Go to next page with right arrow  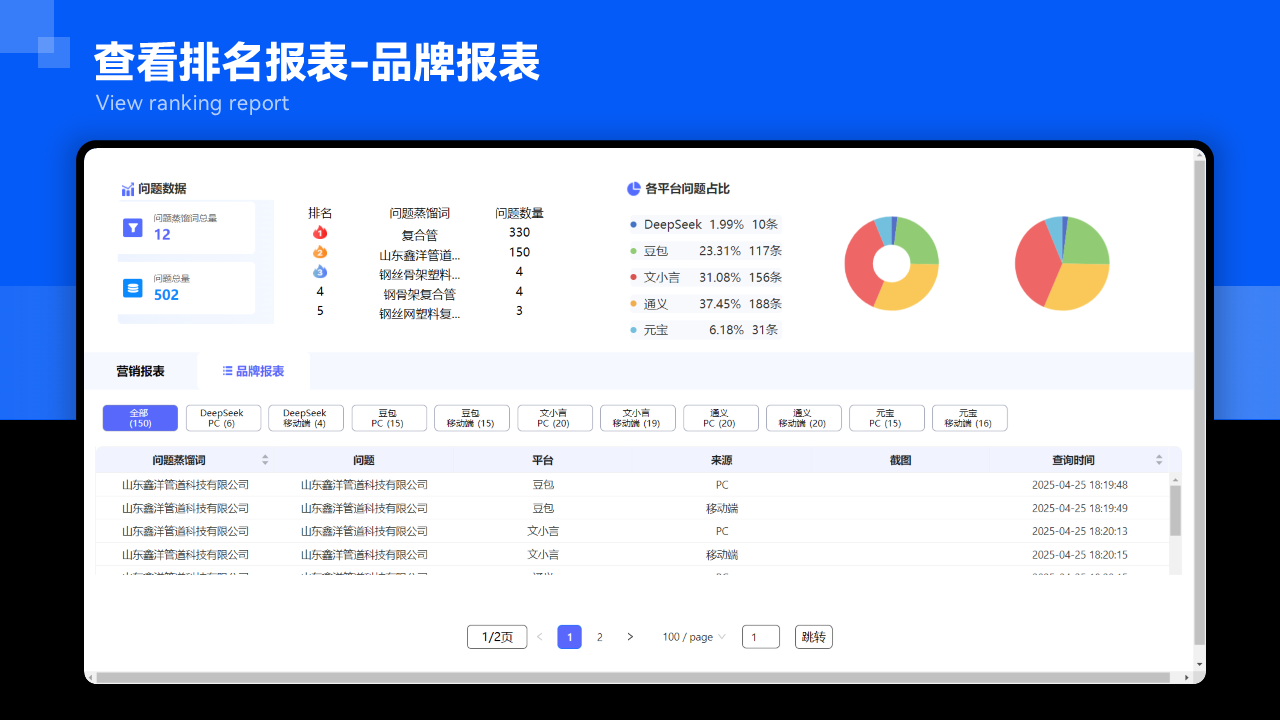(x=630, y=637)
